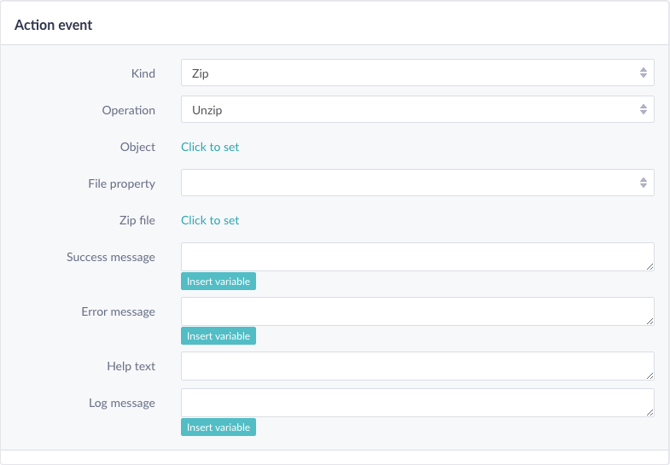The height and width of the screenshot is (465, 670).
Task: Insert variable into Error message
Action: pos(218,336)
